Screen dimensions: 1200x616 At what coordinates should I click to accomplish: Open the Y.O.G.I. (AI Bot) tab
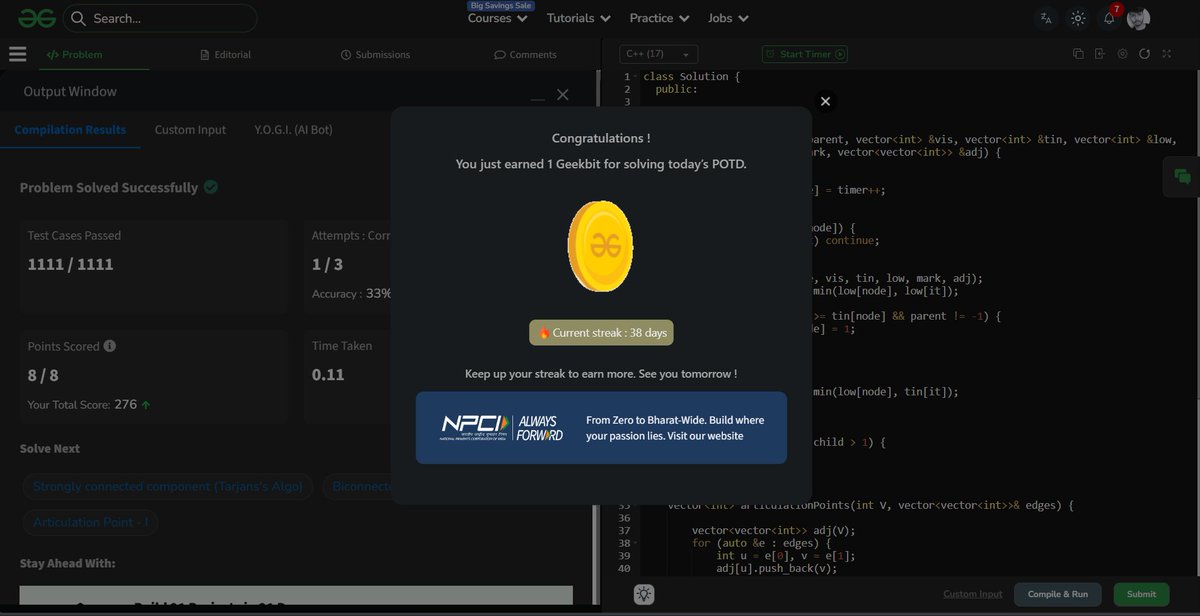294,130
